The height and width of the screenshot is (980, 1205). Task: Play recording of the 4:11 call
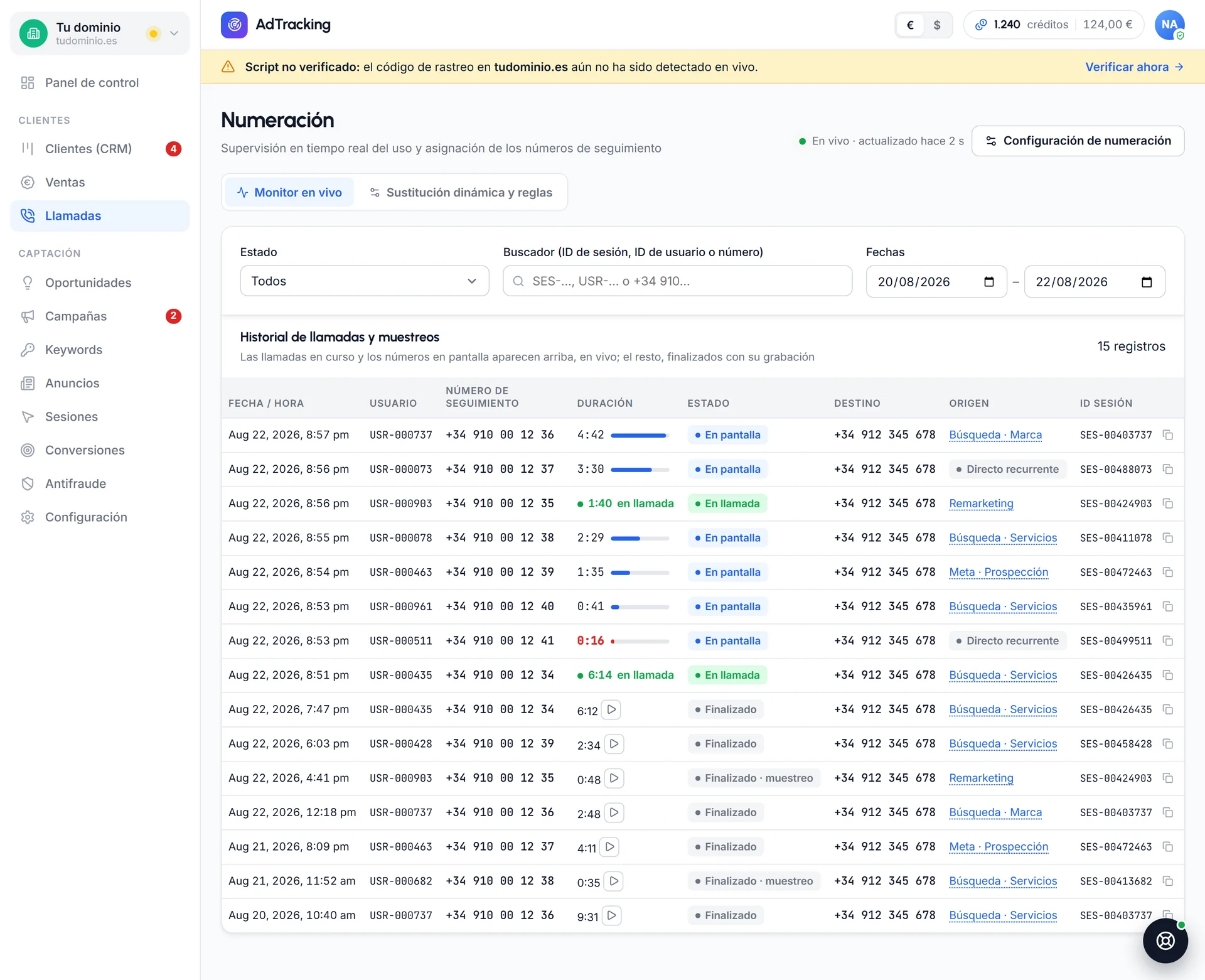609,847
